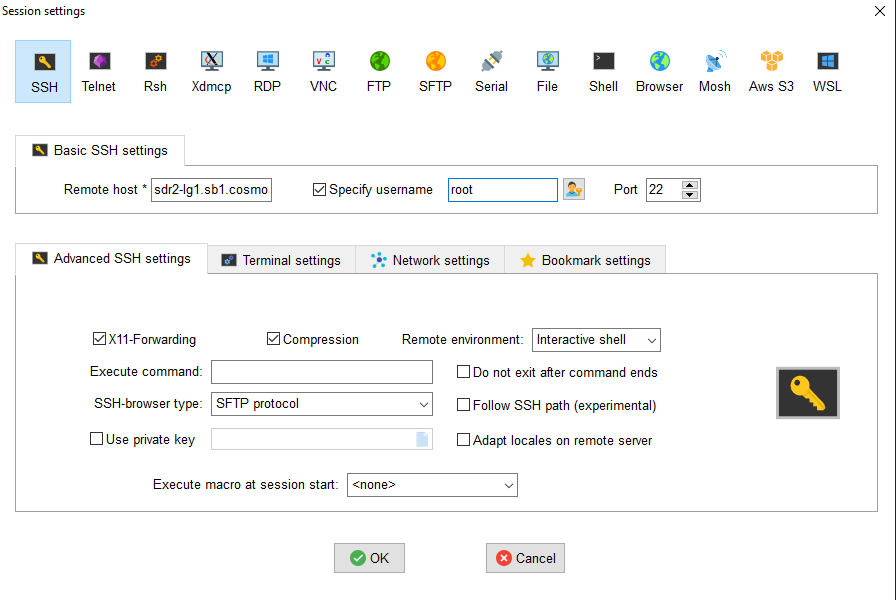The width and height of the screenshot is (896, 600).
Task: Open Execute macro at session start dropdown
Action: coord(432,485)
